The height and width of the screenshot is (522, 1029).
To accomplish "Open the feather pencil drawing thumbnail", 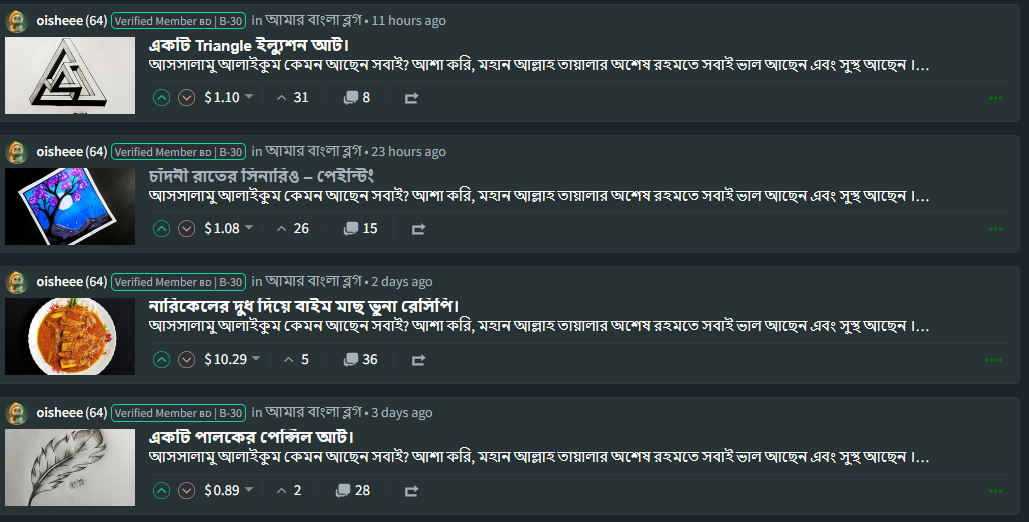I will tap(70, 467).
